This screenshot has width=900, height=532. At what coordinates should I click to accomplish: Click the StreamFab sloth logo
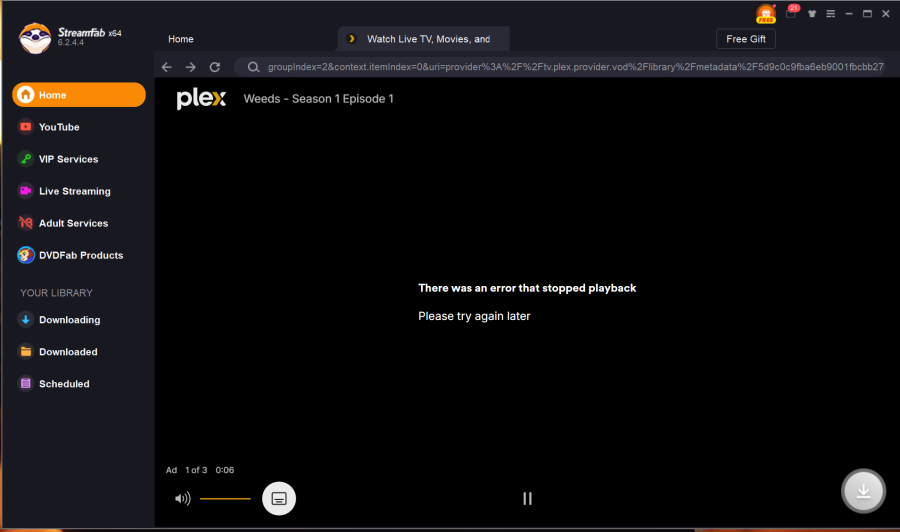35,38
